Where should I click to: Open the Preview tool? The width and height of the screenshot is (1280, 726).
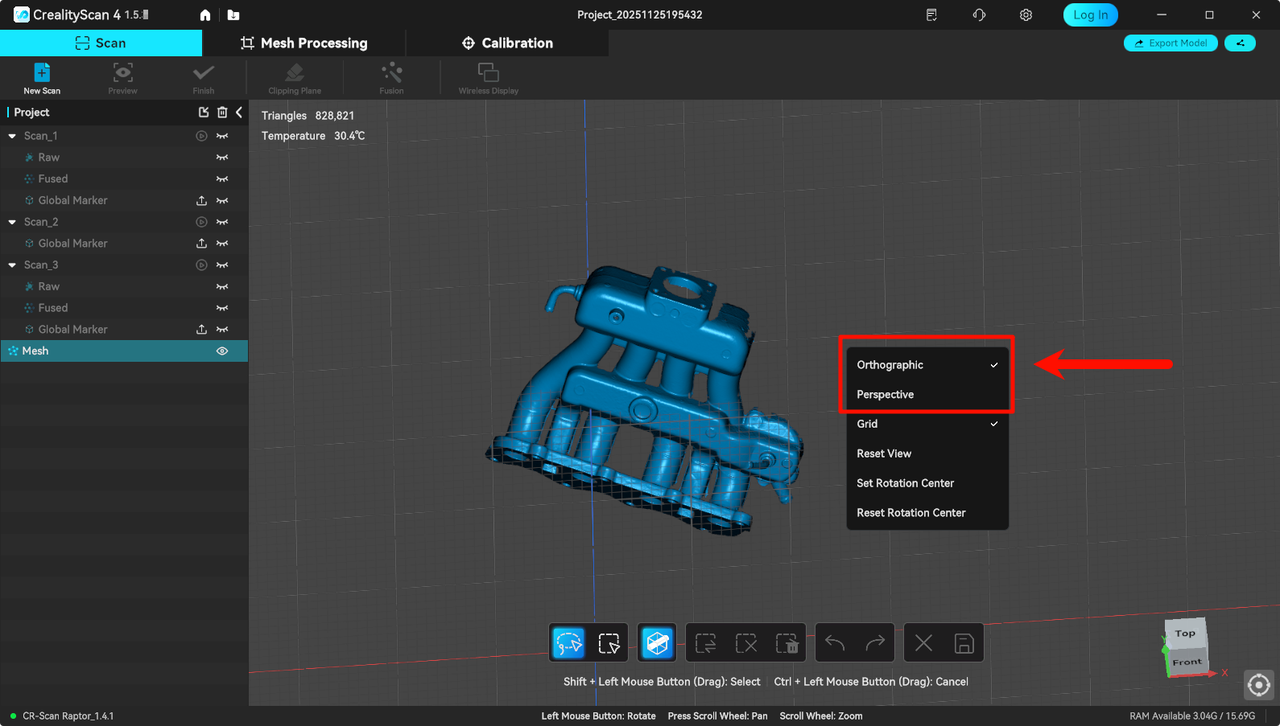(122, 78)
